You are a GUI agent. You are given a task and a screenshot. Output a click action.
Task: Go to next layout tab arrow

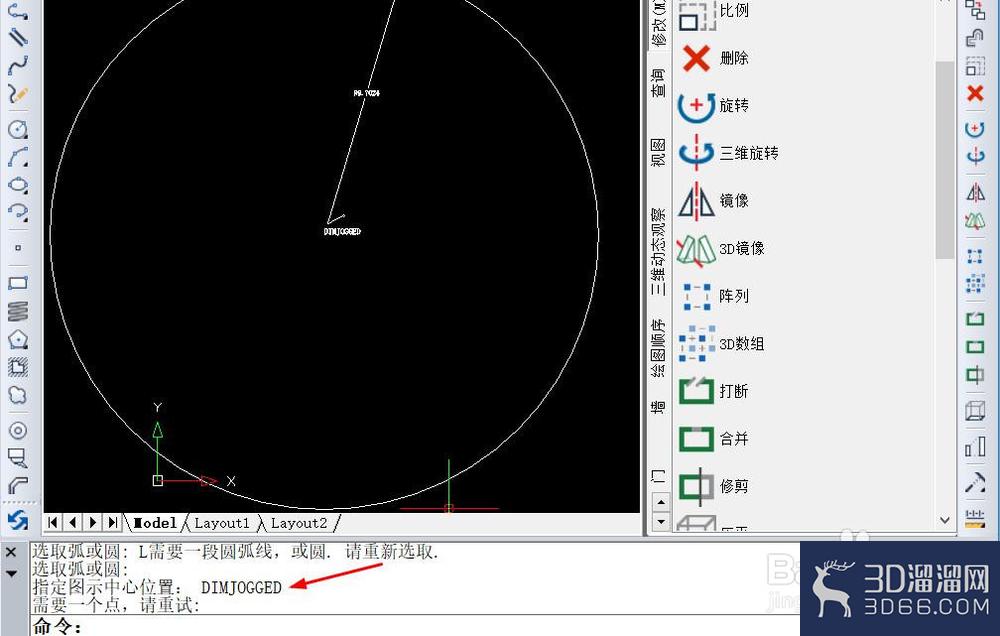coord(93,522)
